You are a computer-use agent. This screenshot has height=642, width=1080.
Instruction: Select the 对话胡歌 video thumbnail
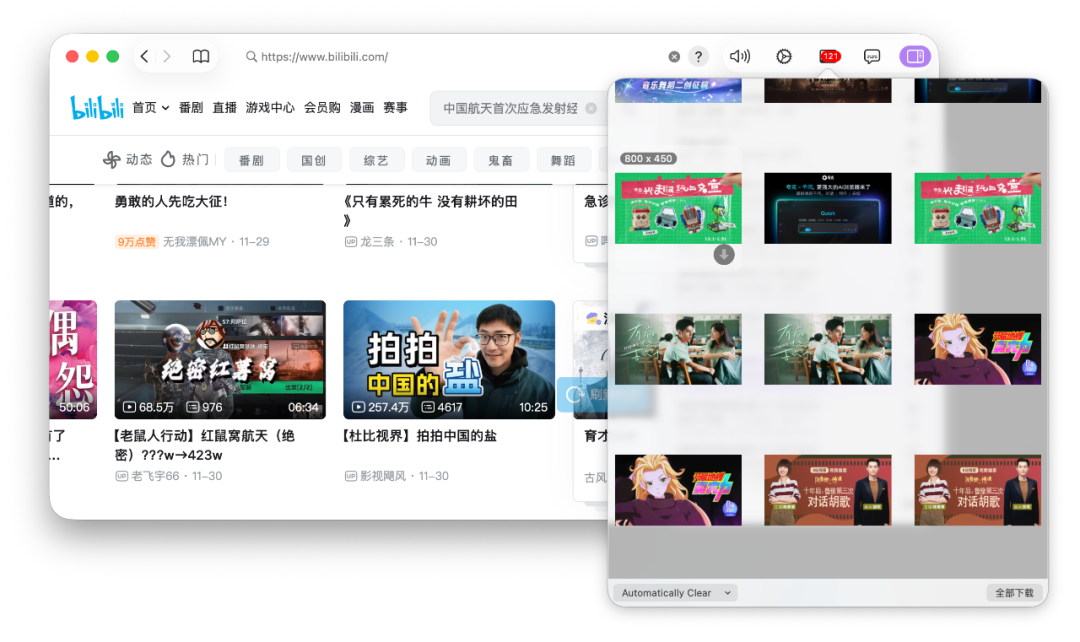pyautogui.click(x=827, y=490)
